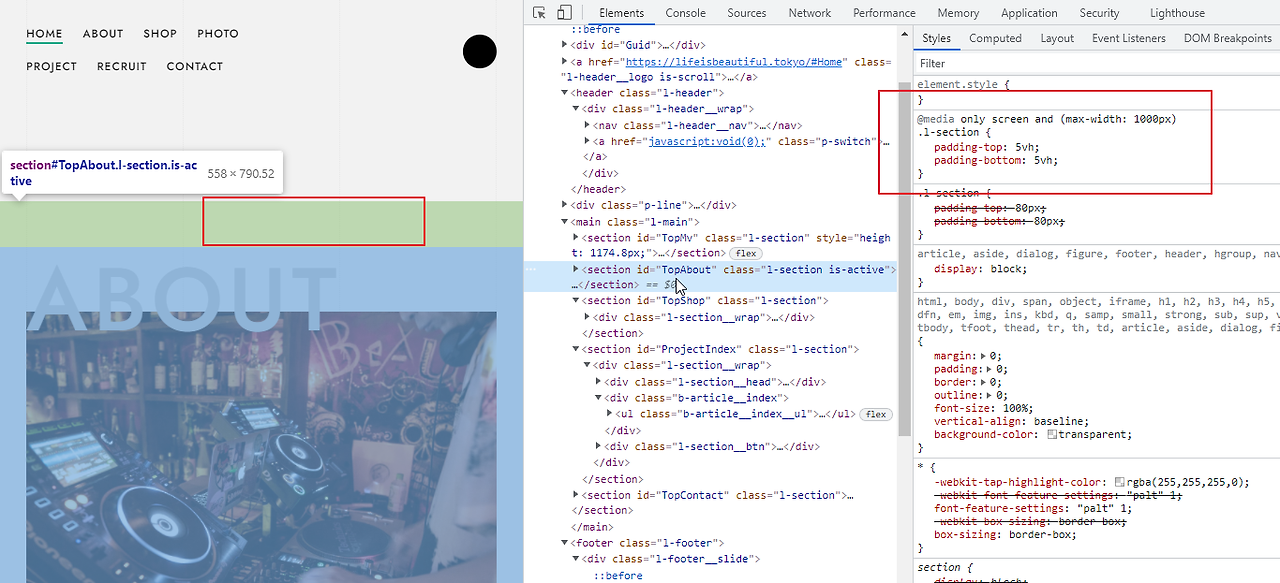The width and height of the screenshot is (1280, 583).
Task: Click the display: block declaration
Action: tap(980, 269)
